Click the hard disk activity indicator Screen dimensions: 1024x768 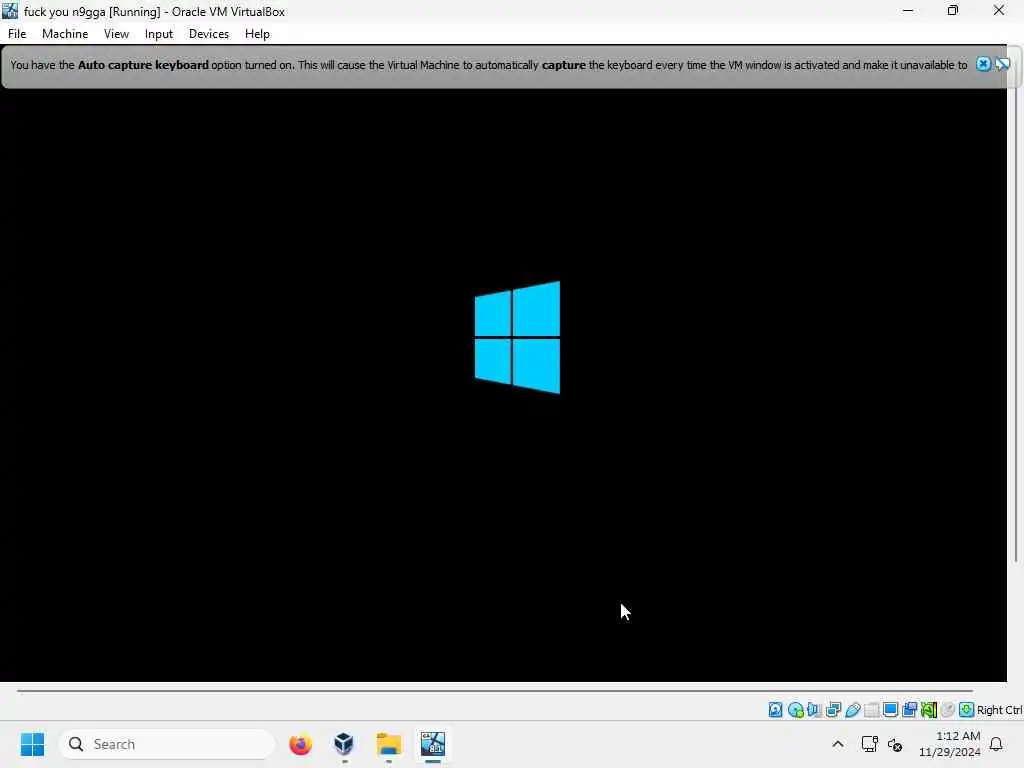point(775,709)
